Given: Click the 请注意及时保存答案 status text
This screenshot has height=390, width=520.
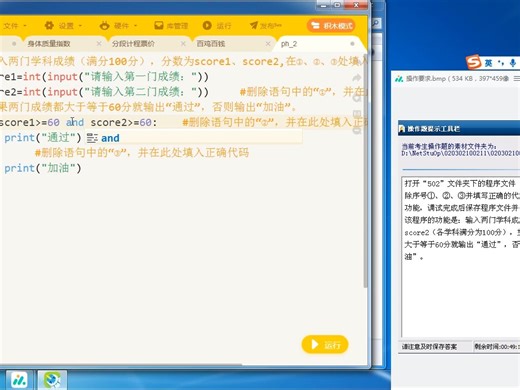Looking at the screenshot, I should (429, 347).
